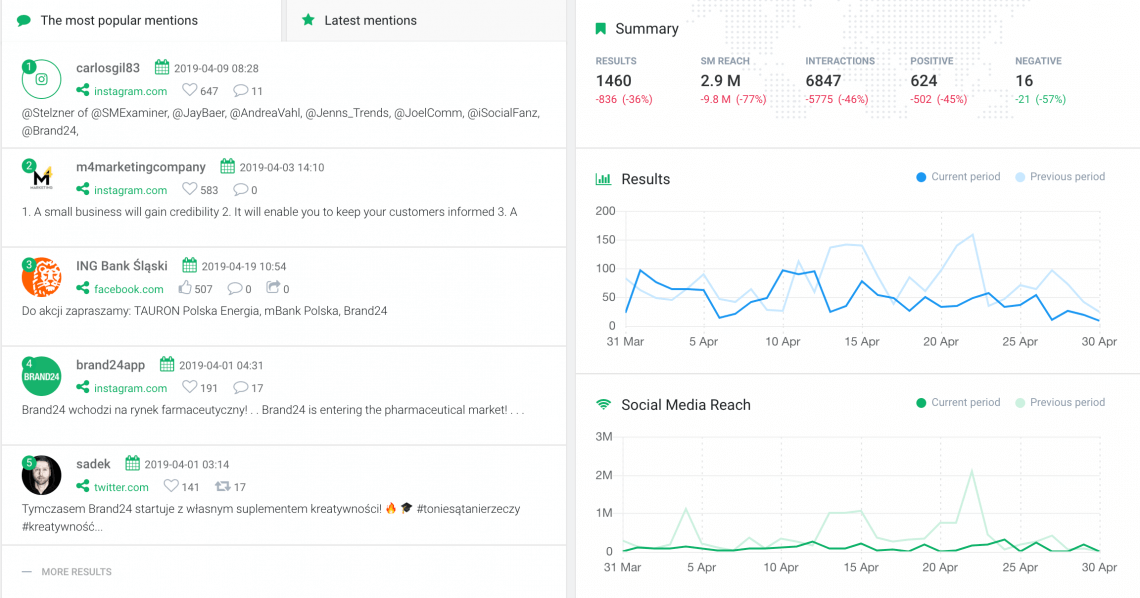Click the SM REACH value 2.9 M

720,81
